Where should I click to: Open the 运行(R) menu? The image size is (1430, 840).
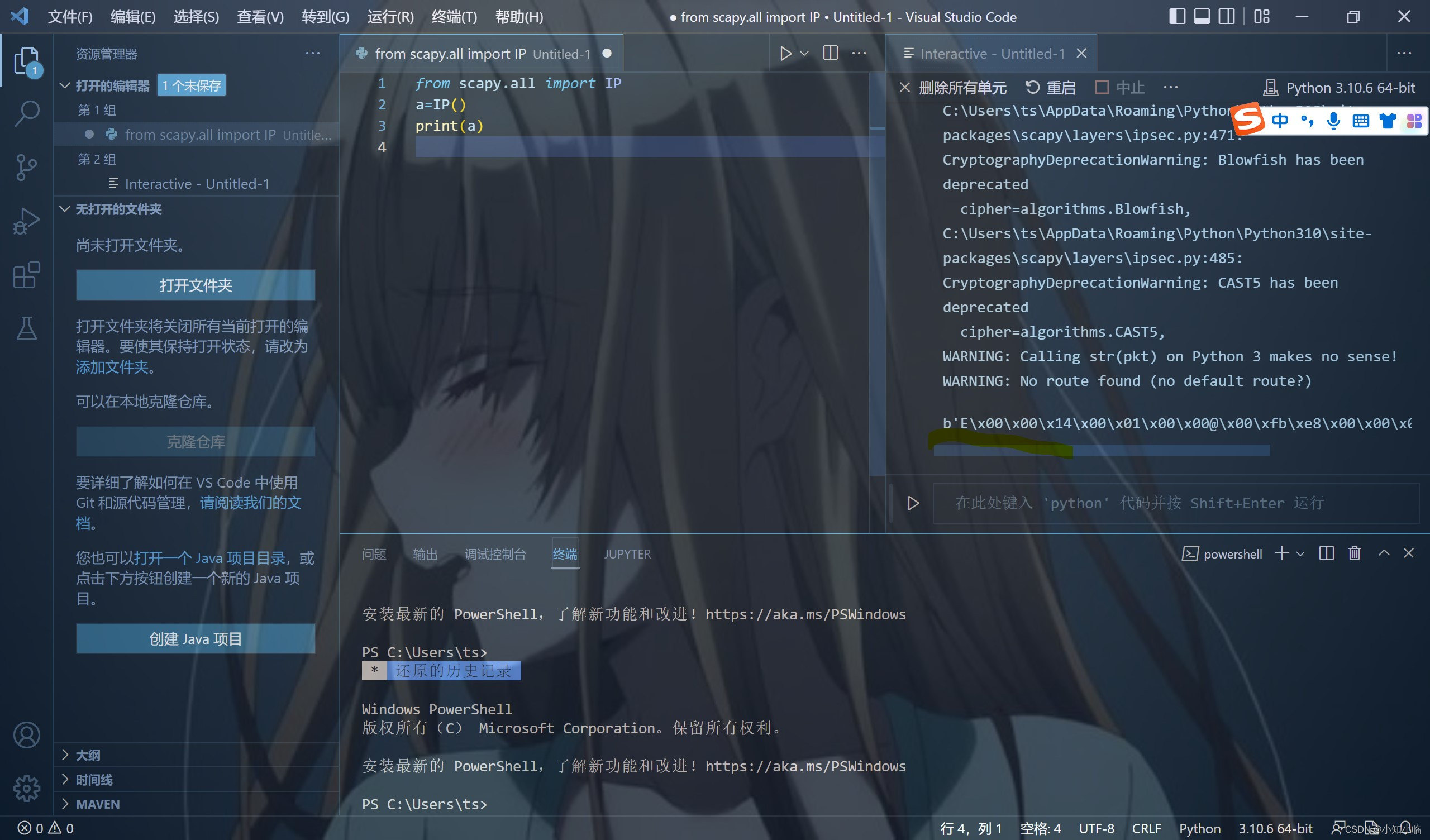[x=390, y=16]
